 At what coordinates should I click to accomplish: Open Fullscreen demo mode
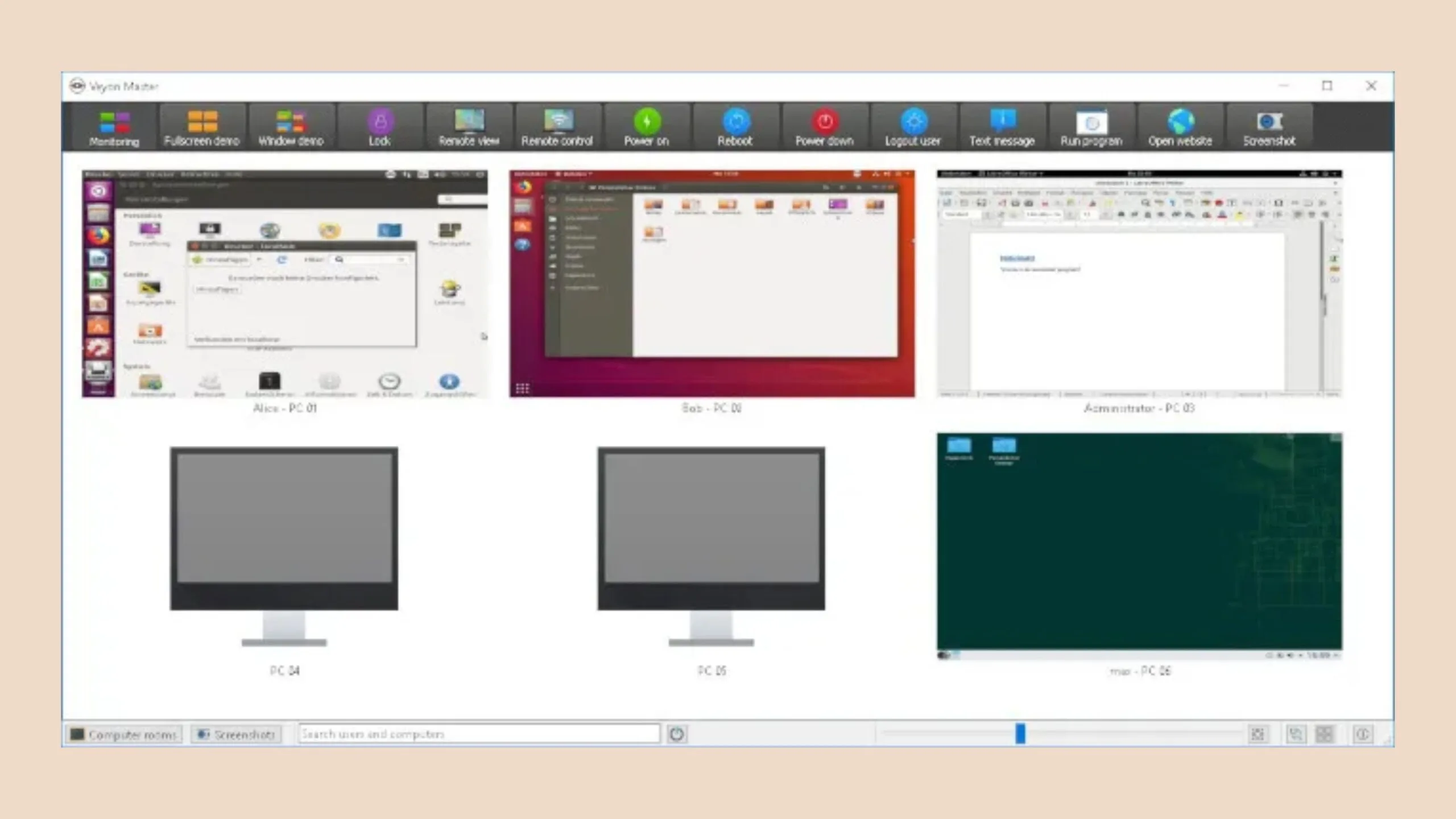[x=202, y=128]
